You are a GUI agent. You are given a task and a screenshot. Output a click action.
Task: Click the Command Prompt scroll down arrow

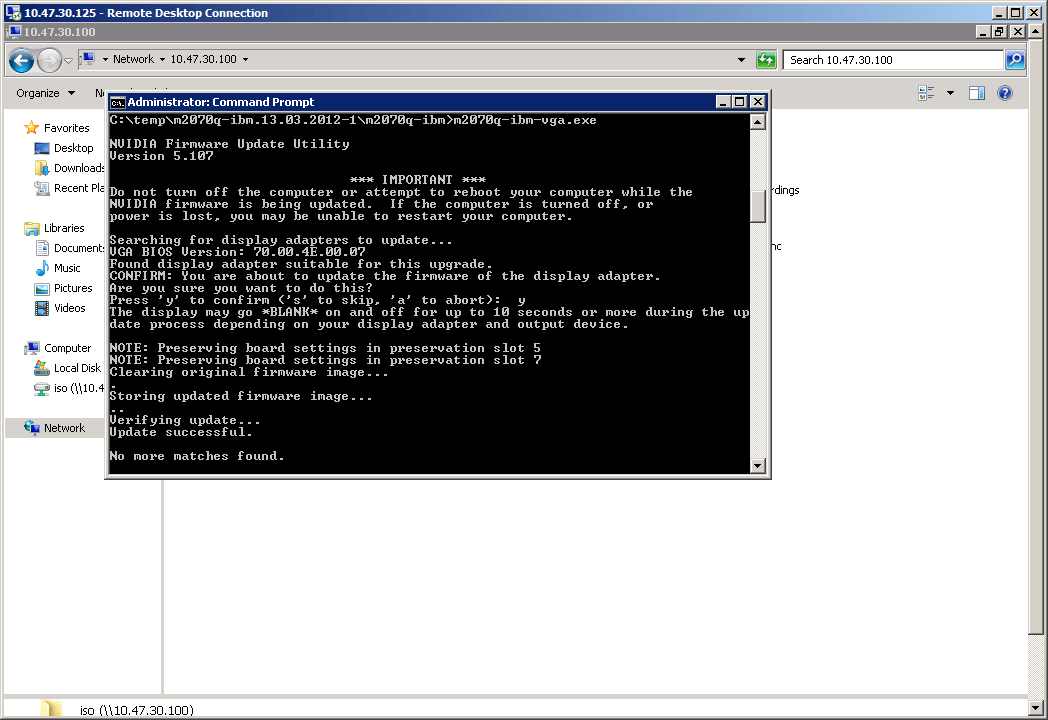click(757, 466)
